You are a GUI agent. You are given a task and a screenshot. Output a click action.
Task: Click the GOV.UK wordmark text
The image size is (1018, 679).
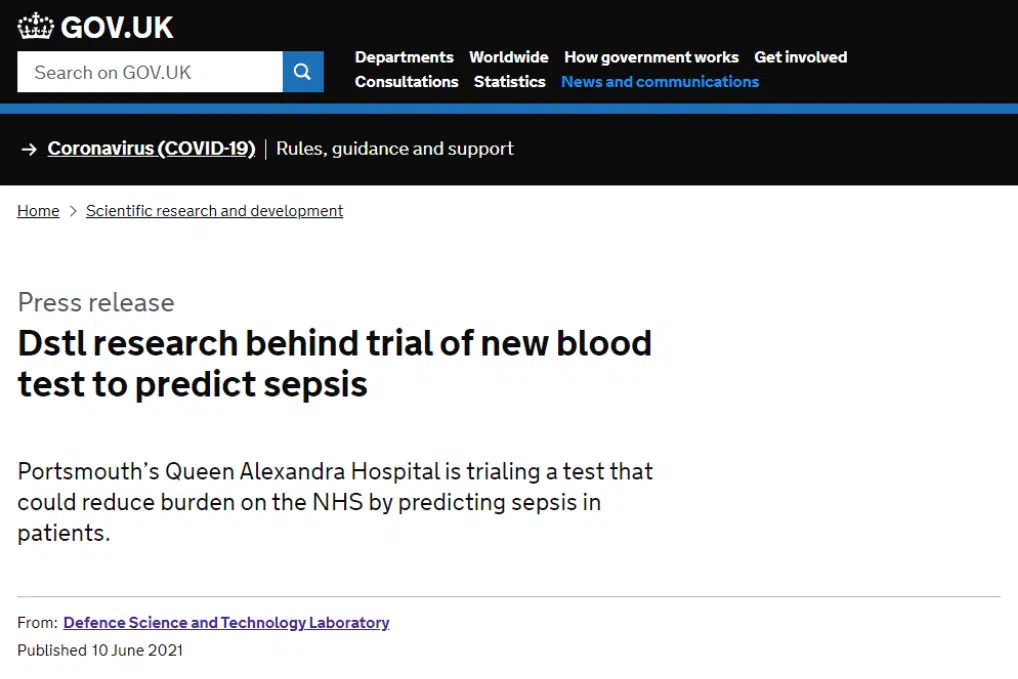117,27
